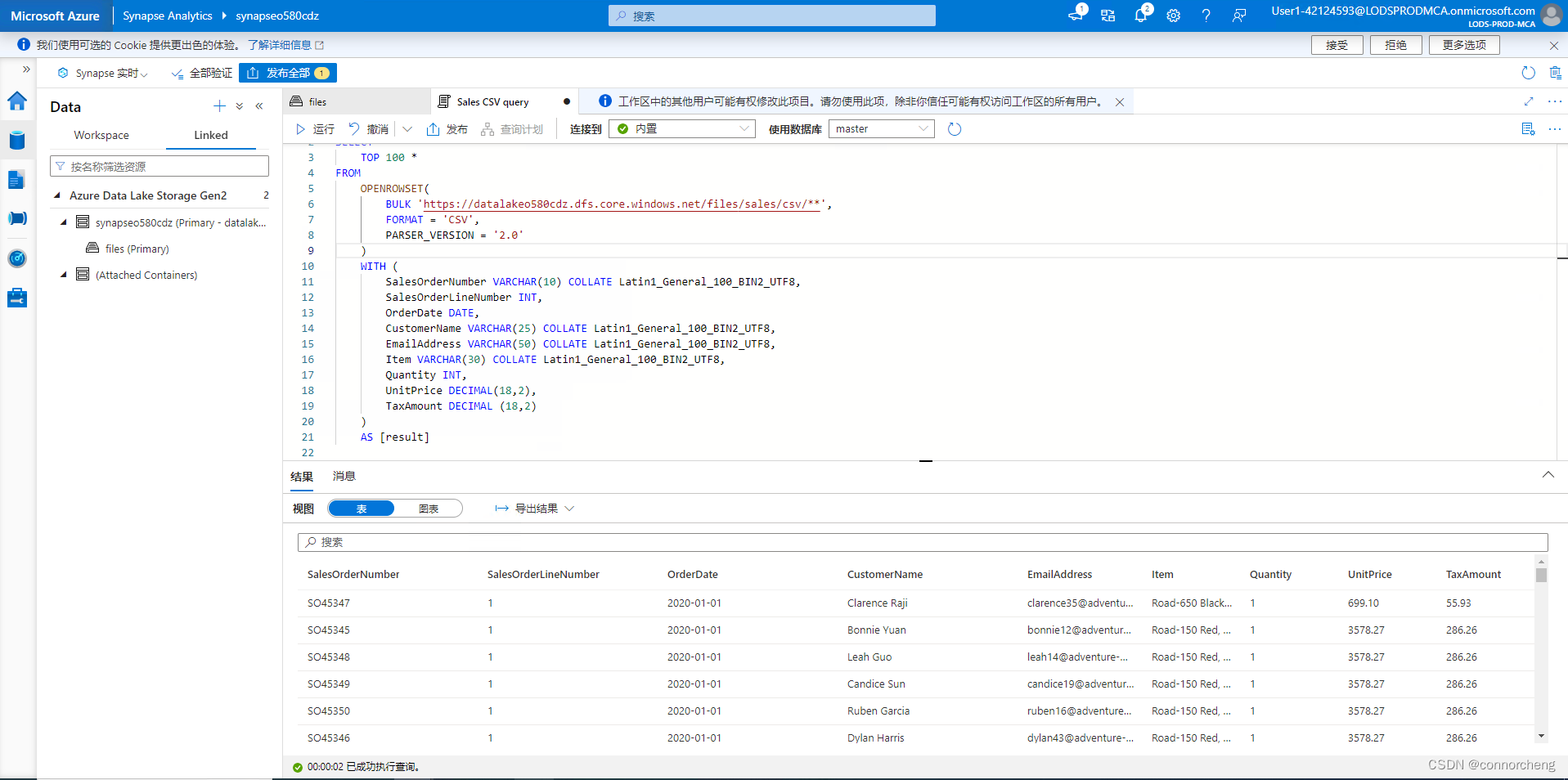Click the expand all chevrons in Data panel

240,106
